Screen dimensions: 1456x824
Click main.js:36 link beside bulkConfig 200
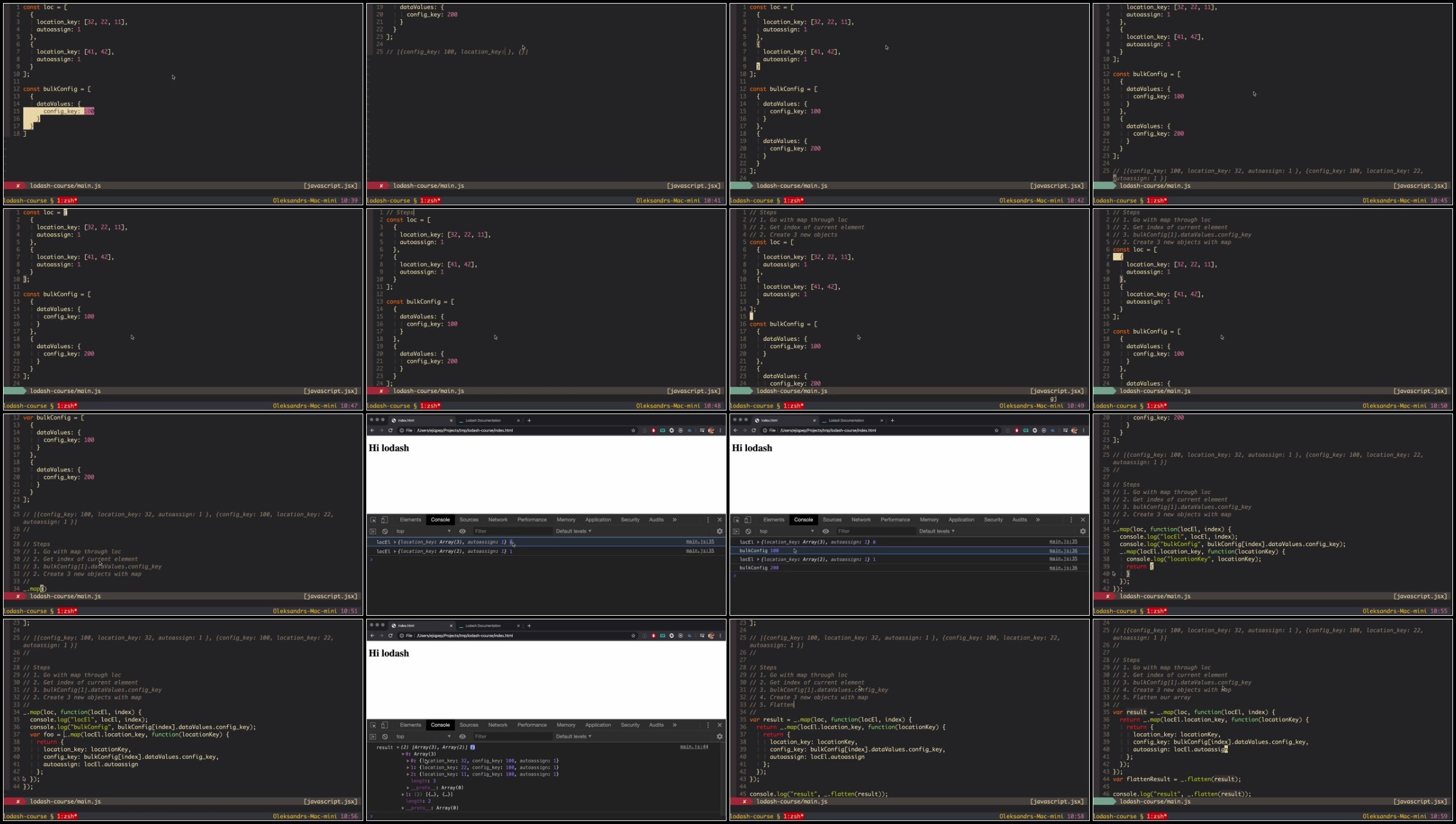pos(1063,568)
